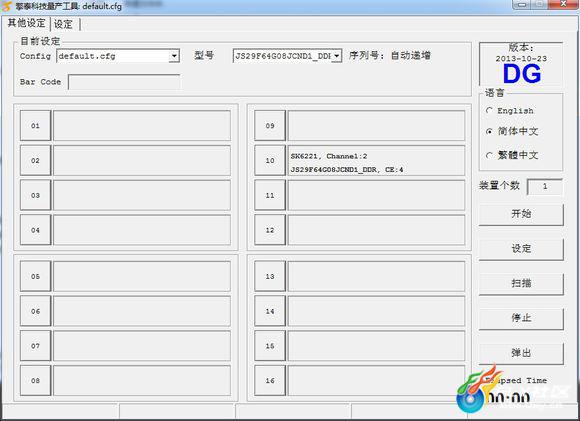Screen dimensions: 580x421
Task: Select port slot button 01
Action: tap(35, 126)
